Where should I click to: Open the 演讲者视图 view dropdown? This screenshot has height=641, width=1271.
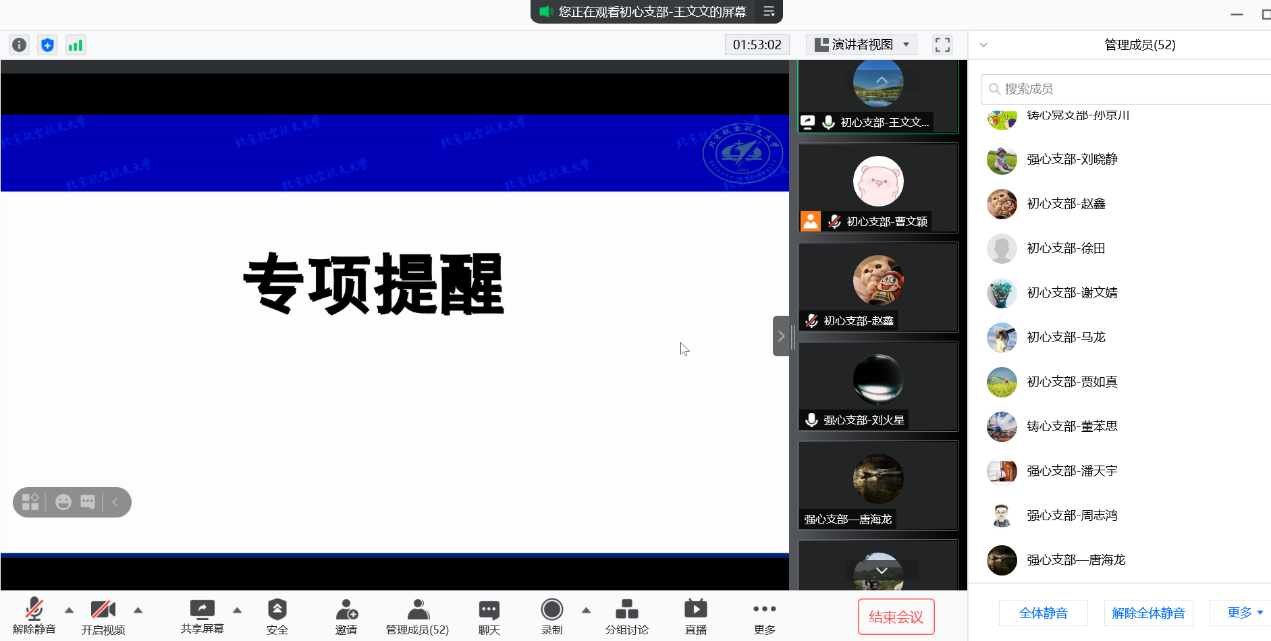coord(862,45)
